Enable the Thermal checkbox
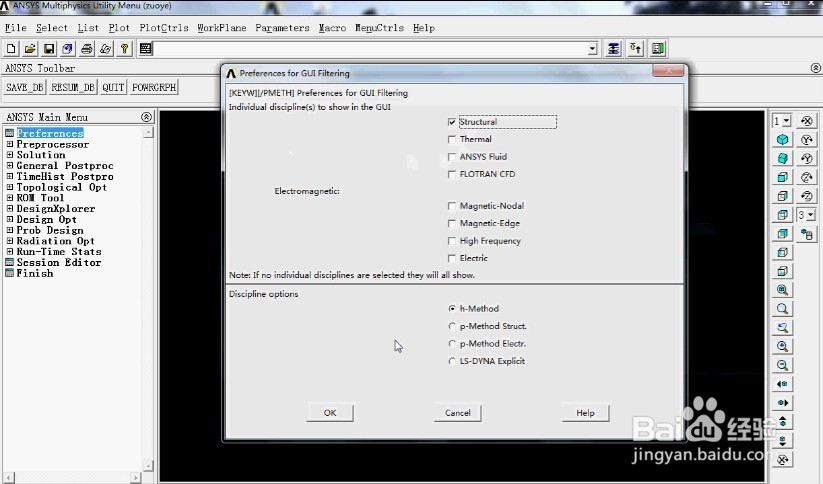This screenshot has width=823, height=484. point(452,139)
